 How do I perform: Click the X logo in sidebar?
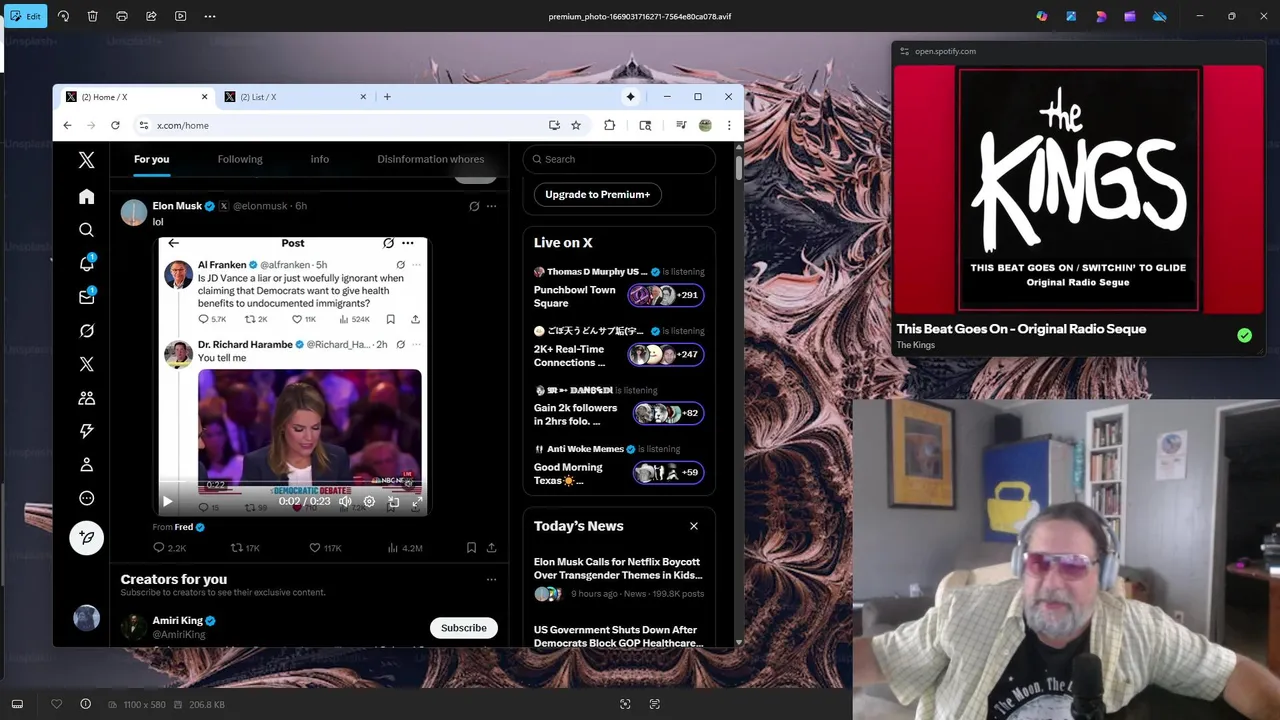point(87,160)
